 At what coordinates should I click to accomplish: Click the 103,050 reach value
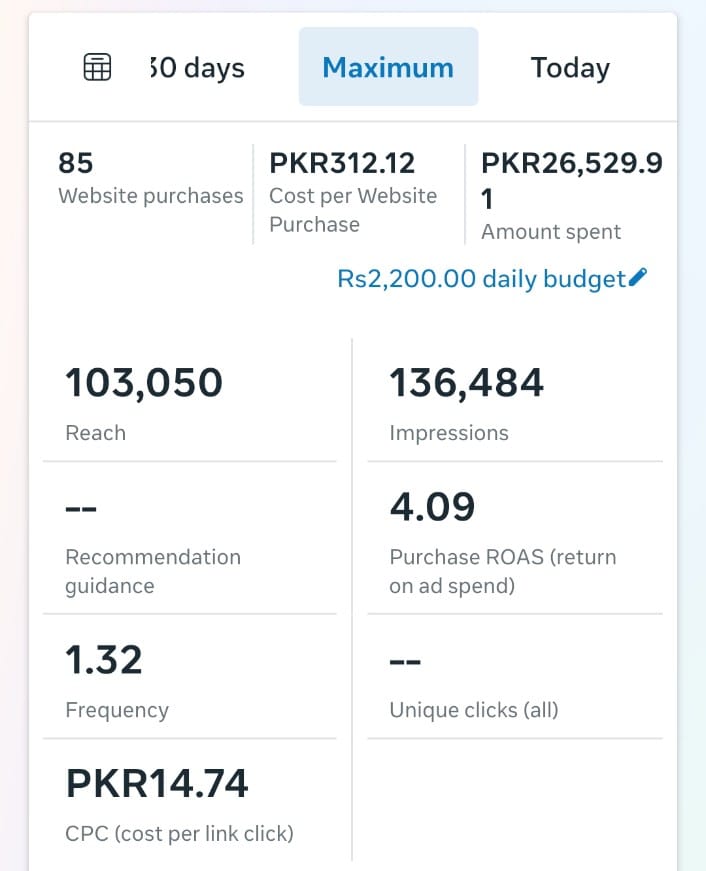tap(144, 383)
